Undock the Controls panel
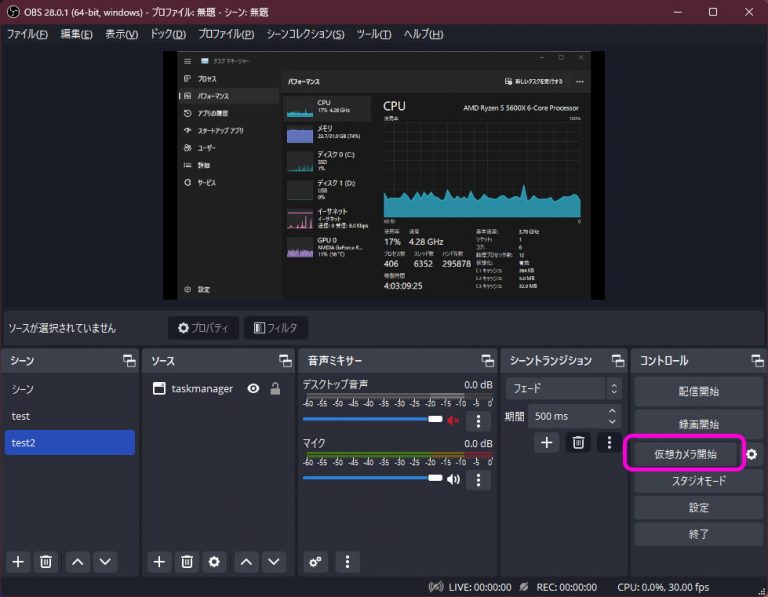Viewport: 768px width, 597px height. click(x=757, y=361)
